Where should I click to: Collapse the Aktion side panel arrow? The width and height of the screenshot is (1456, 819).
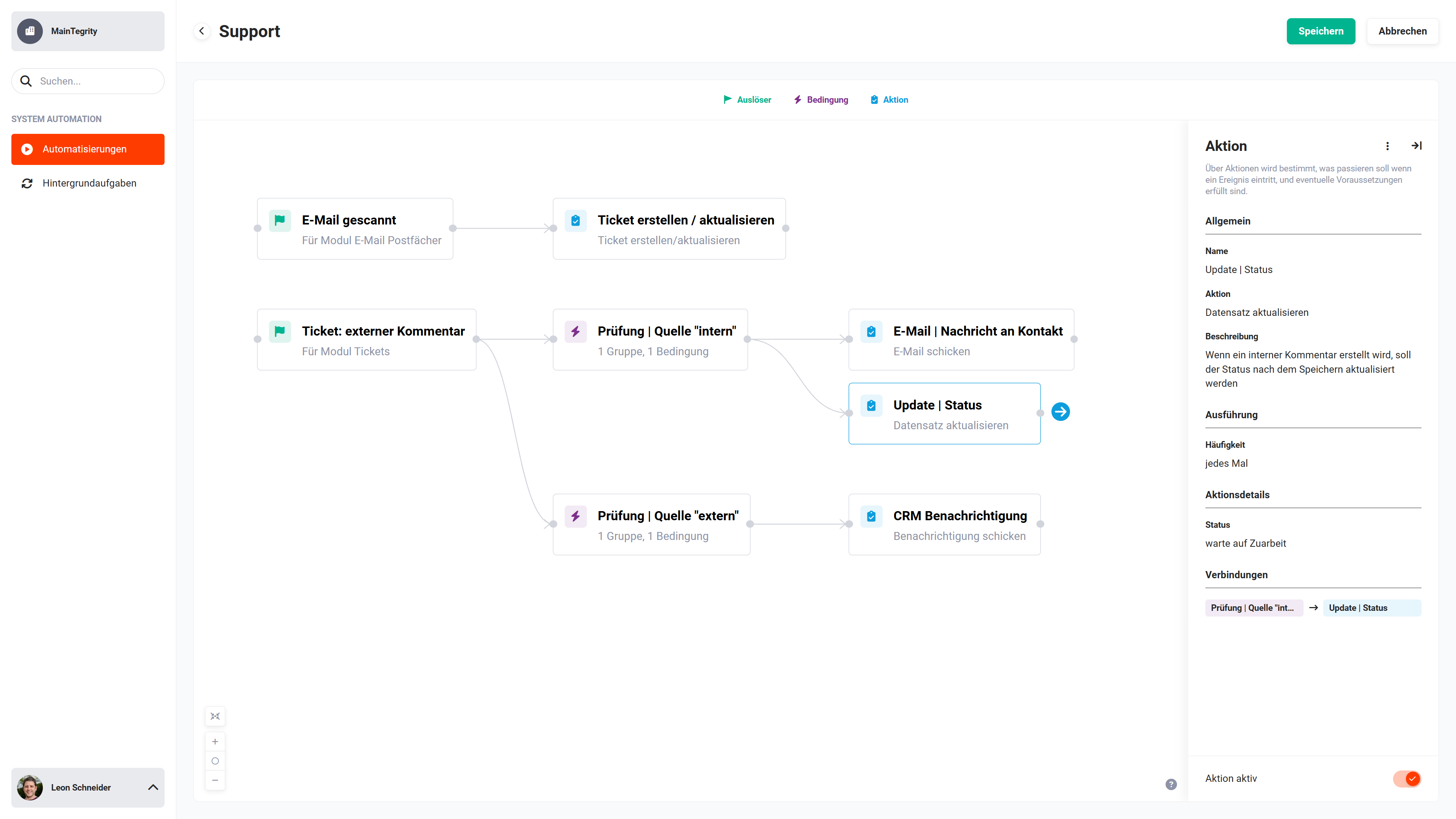pyautogui.click(x=1417, y=146)
